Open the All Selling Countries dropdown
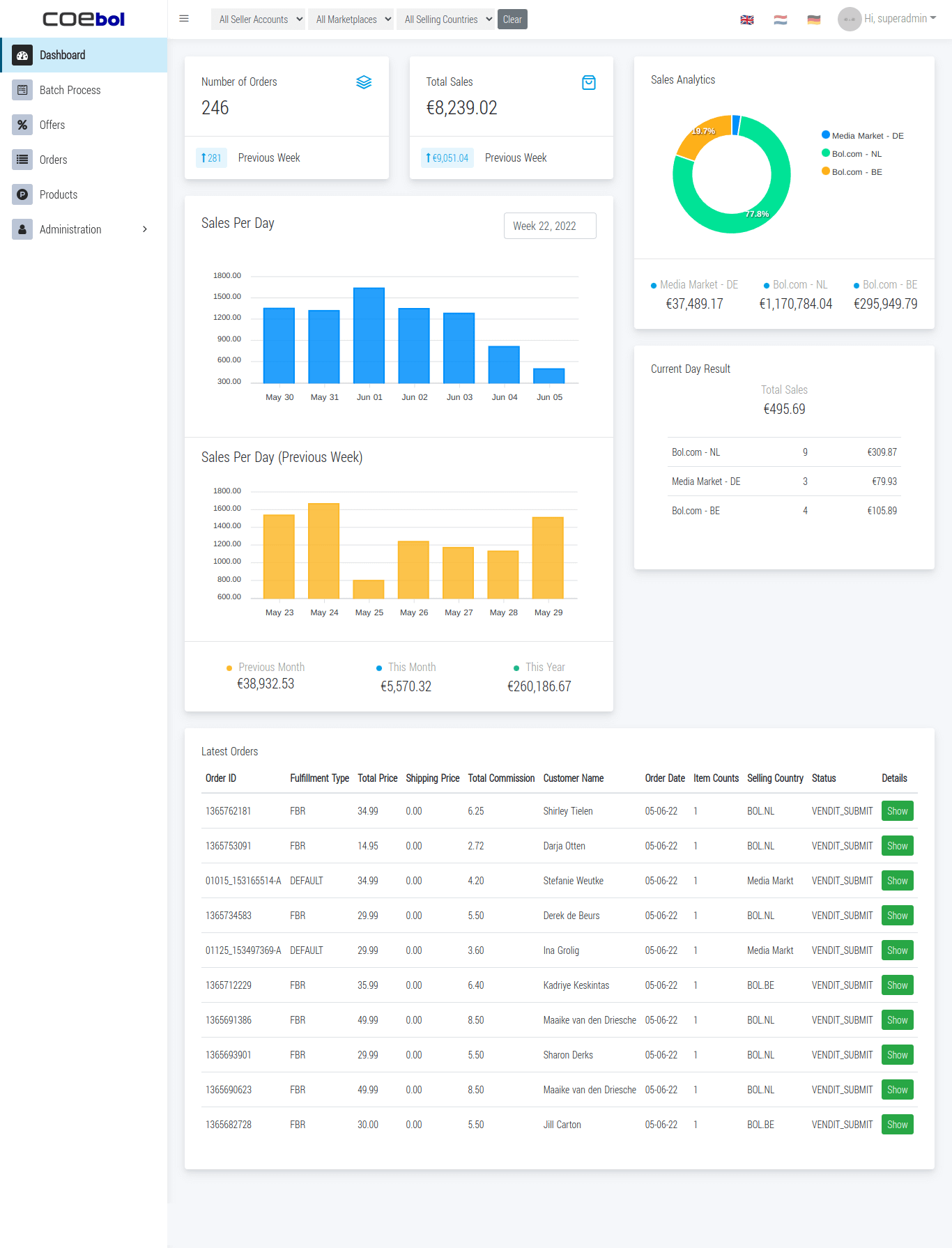The height and width of the screenshot is (1248, 952). [445, 20]
